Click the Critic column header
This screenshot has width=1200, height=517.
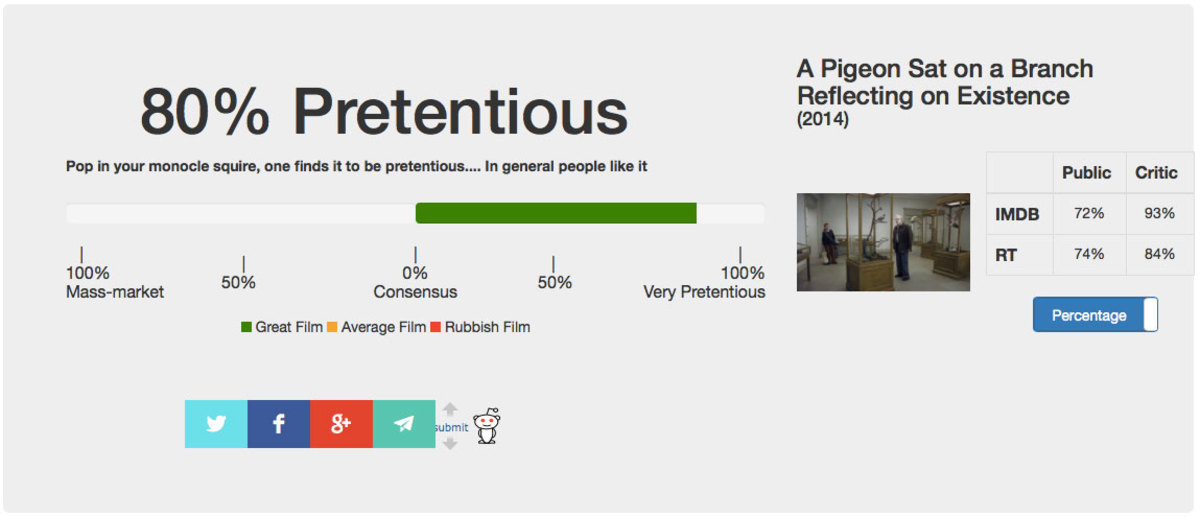tap(1156, 172)
